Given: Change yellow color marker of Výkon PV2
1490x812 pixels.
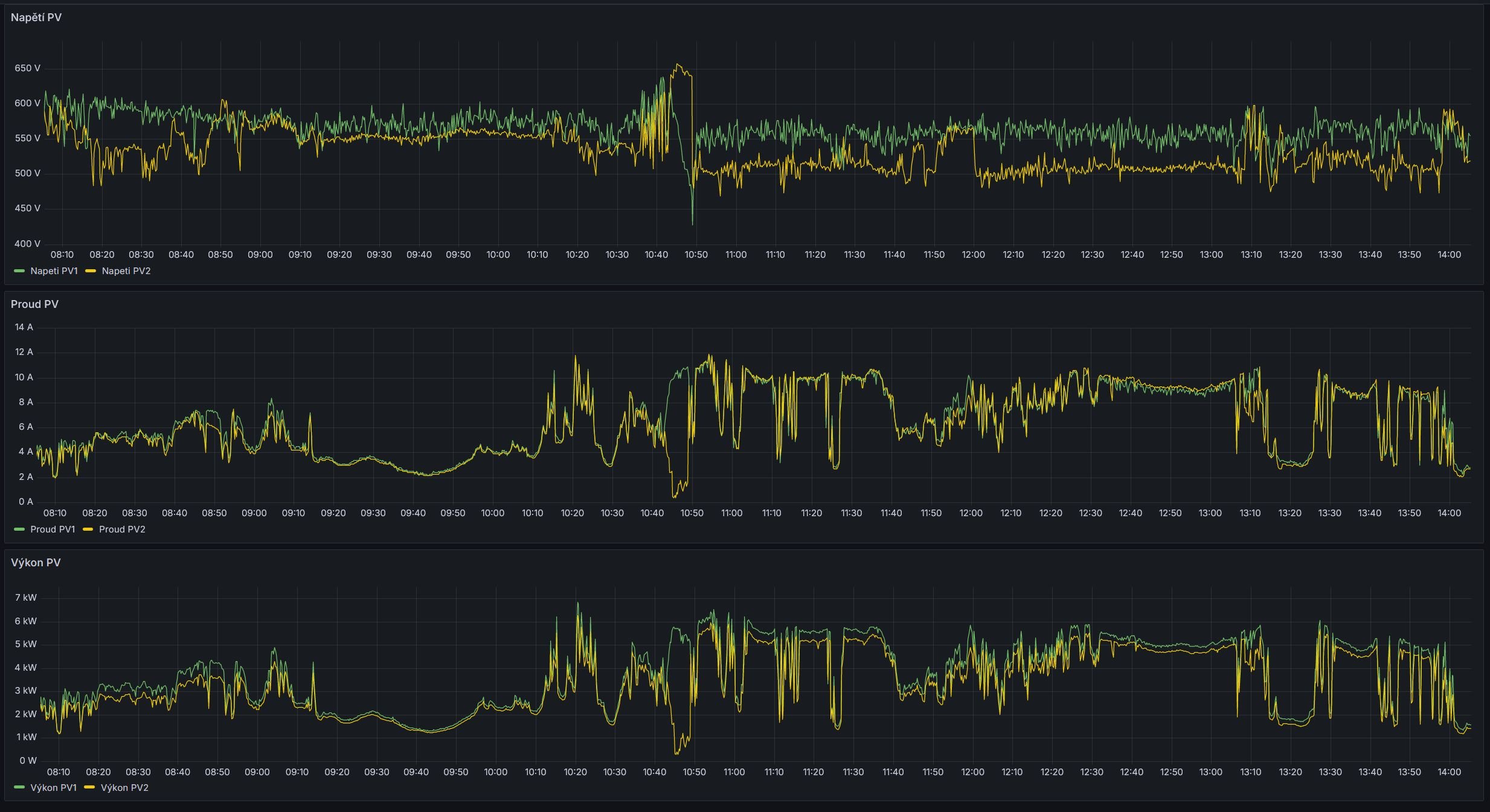Looking at the screenshot, I should (x=89, y=788).
